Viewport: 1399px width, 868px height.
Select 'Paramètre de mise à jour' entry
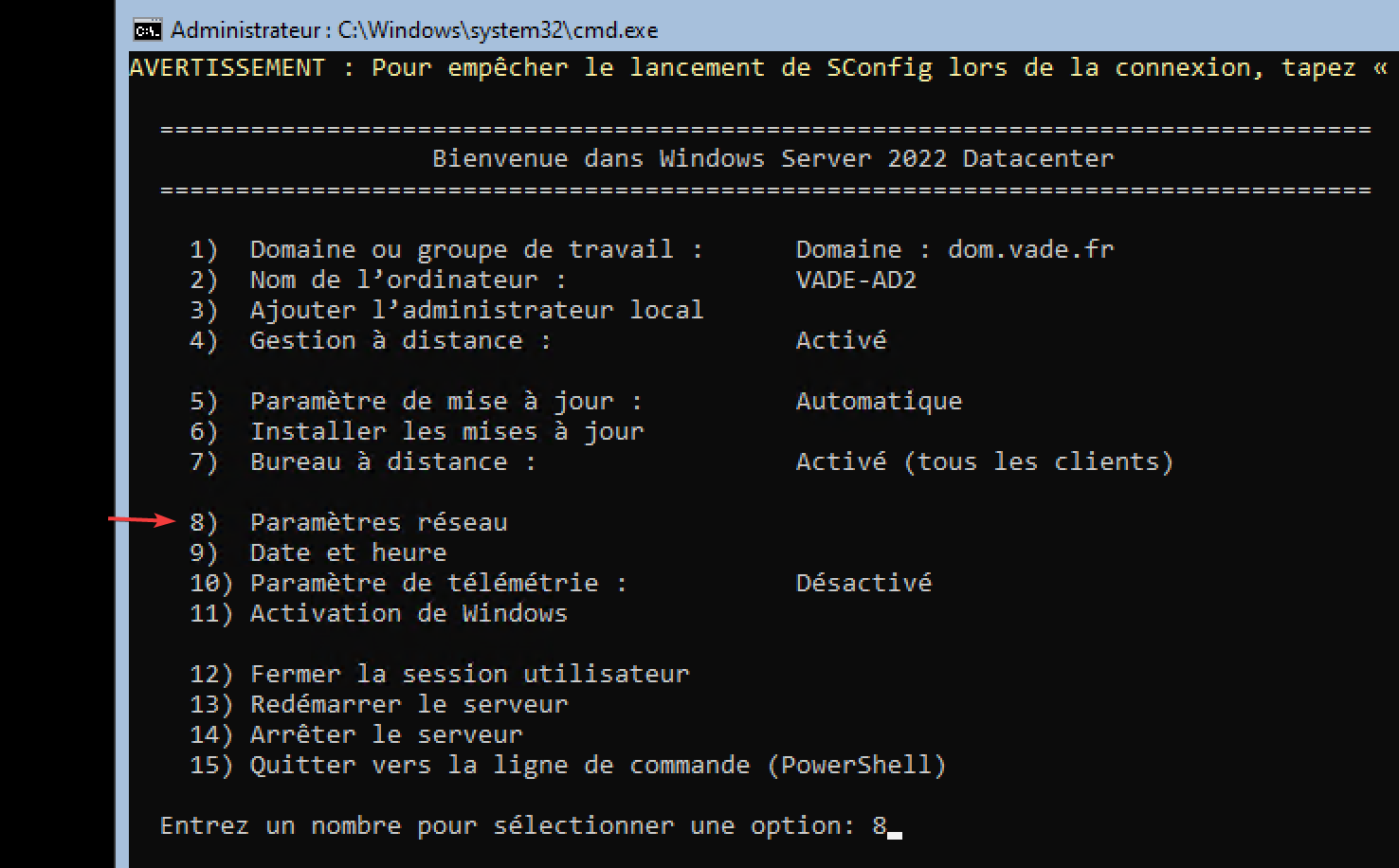tap(445, 401)
